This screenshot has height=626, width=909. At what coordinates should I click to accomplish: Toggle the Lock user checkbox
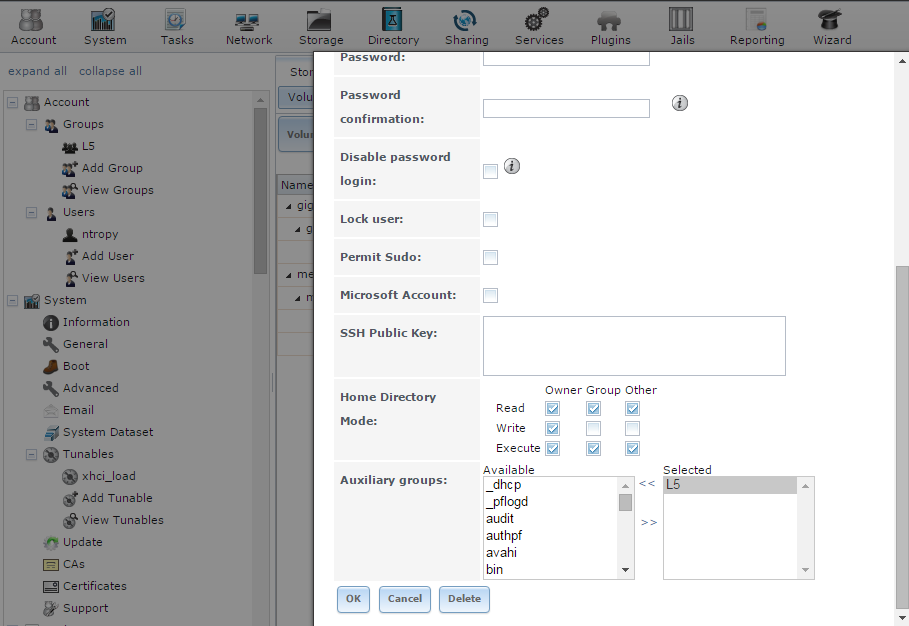(490, 220)
